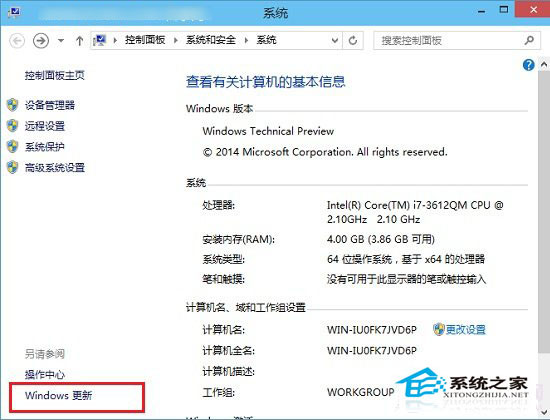Click shield icon beside 系统保护
Viewport: 550px width, 420px height.
click(x=13, y=146)
